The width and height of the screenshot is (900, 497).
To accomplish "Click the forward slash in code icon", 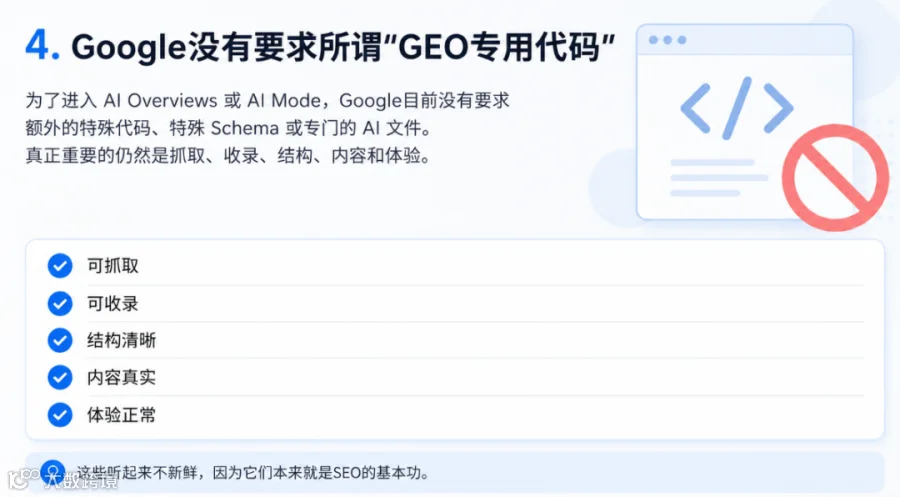I will (737, 108).
